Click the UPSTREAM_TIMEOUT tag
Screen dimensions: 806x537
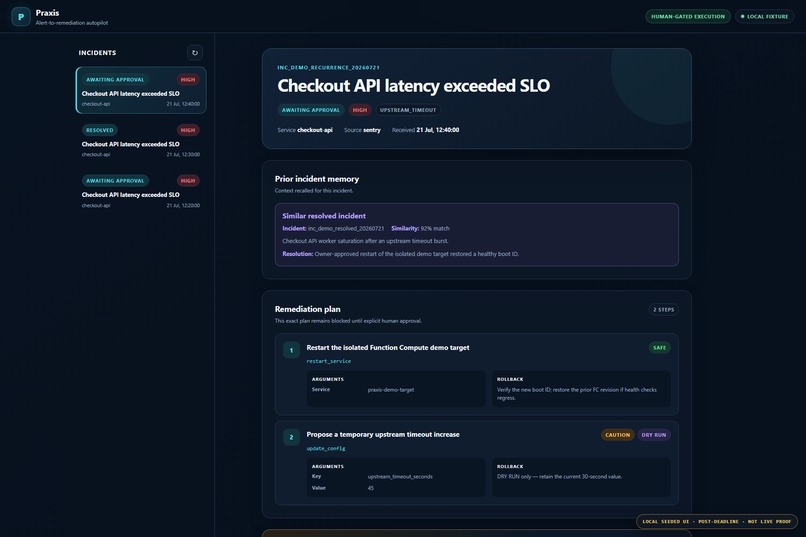(408, 110)
